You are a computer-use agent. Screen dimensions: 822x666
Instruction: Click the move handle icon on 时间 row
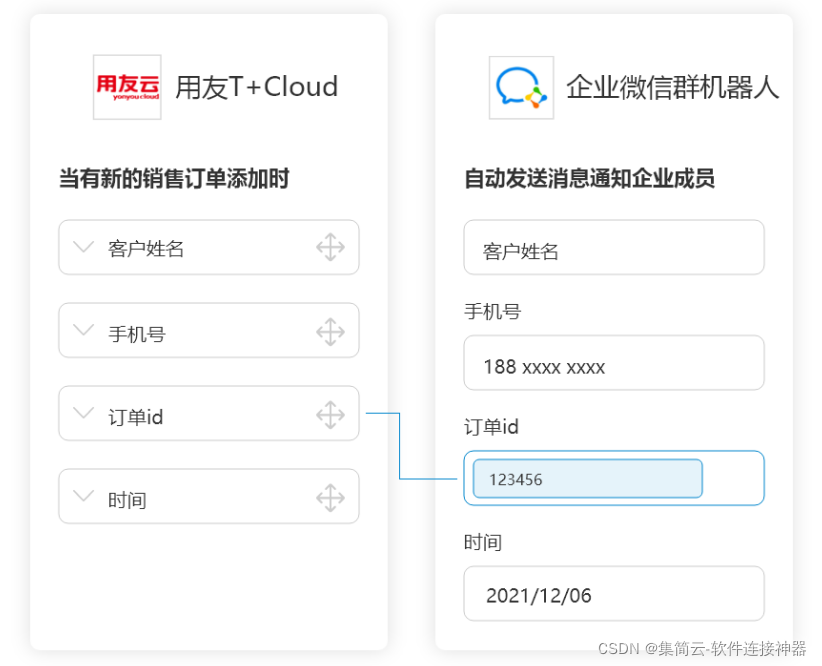tap(330, 498)
